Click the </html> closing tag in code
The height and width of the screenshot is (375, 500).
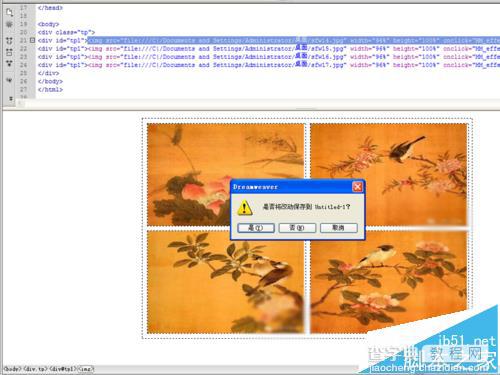(50, 89)
